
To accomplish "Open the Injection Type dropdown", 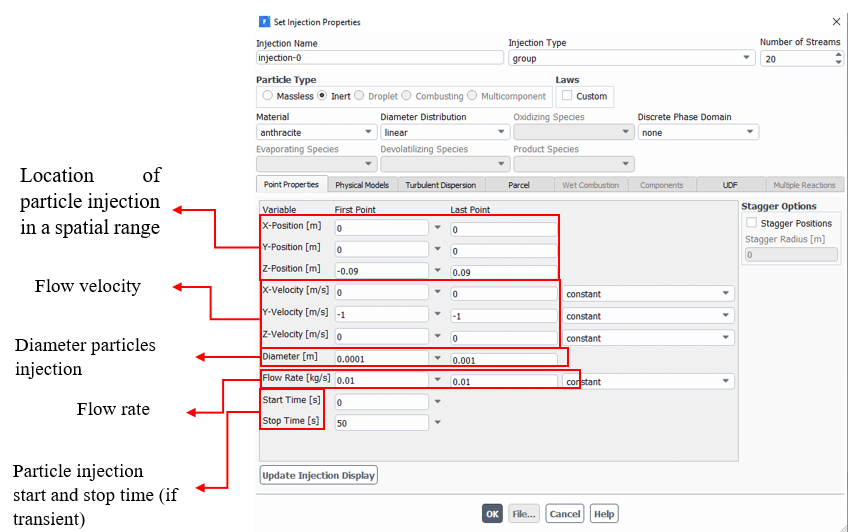I will coord(630,58).
